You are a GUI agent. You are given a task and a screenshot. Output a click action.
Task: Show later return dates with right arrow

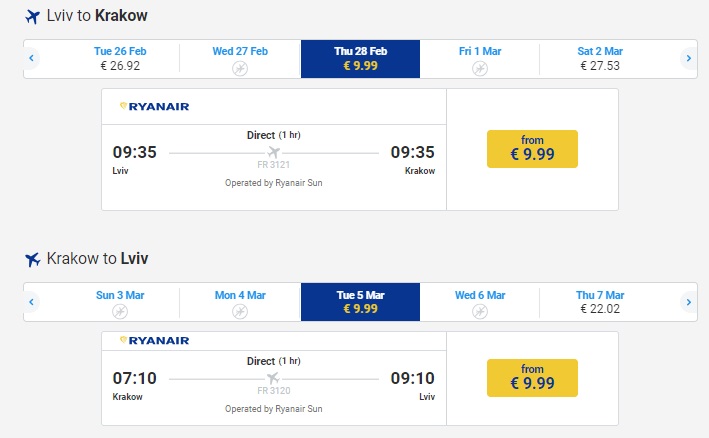tap(687, 301)
